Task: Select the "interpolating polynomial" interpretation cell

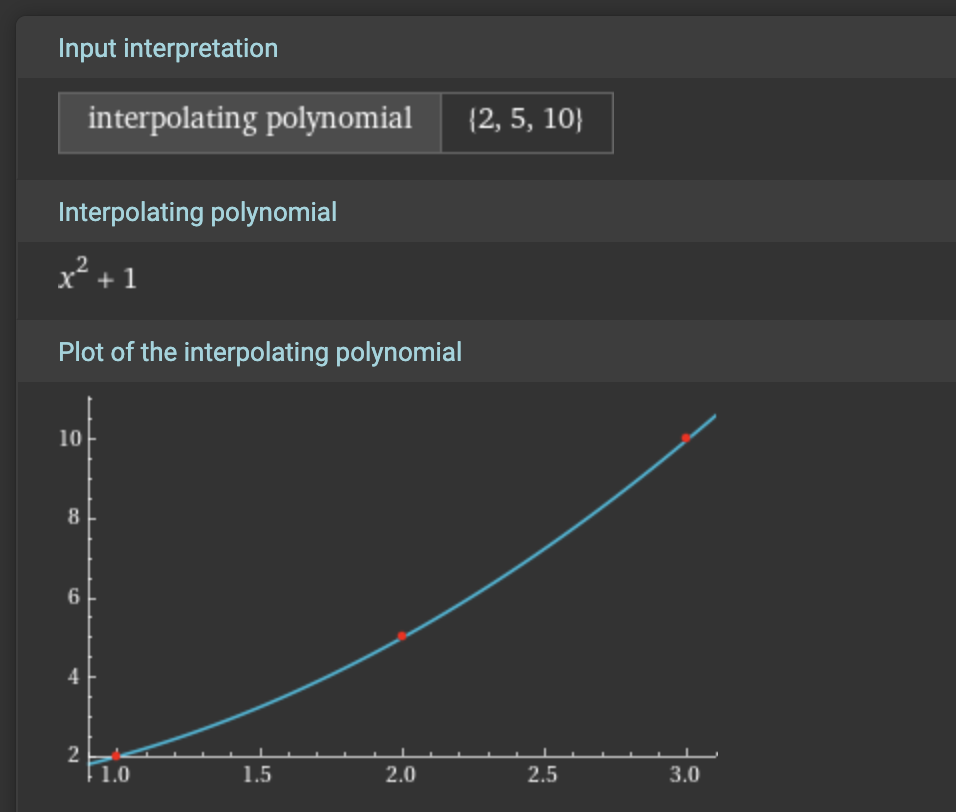Action: tap(250, 121)
